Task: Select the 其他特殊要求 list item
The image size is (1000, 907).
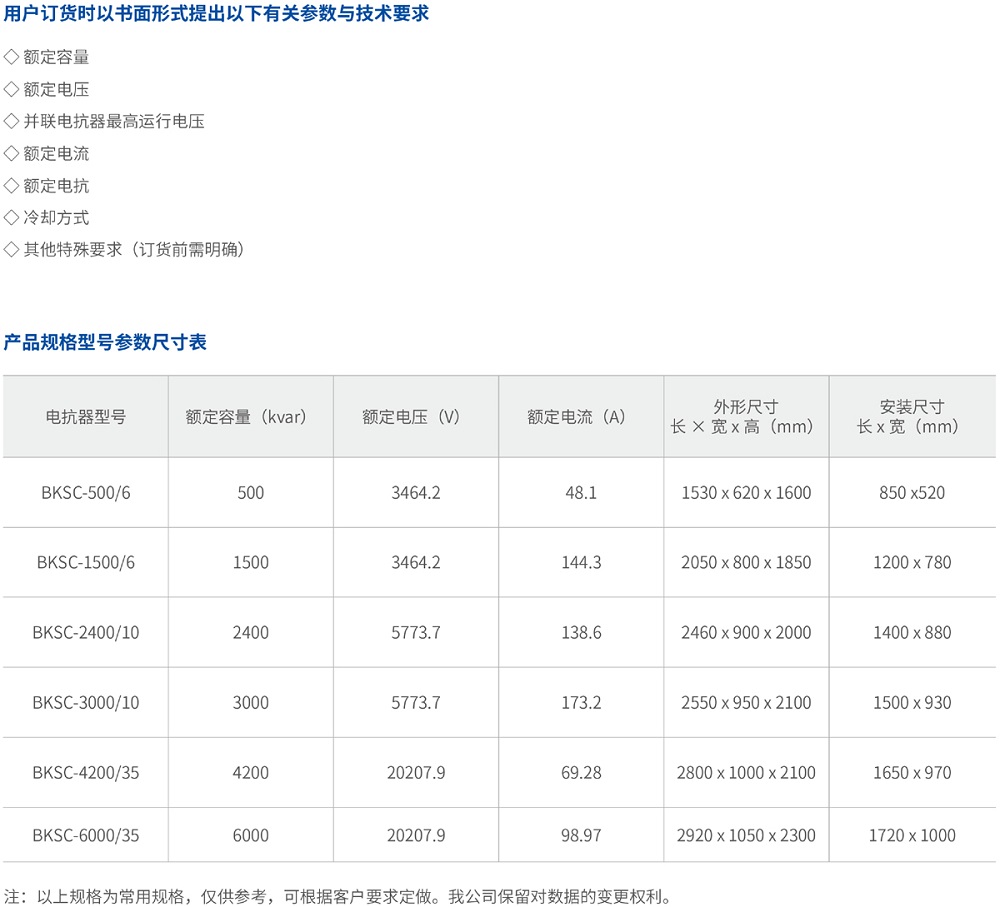Action: click(134, 249)
